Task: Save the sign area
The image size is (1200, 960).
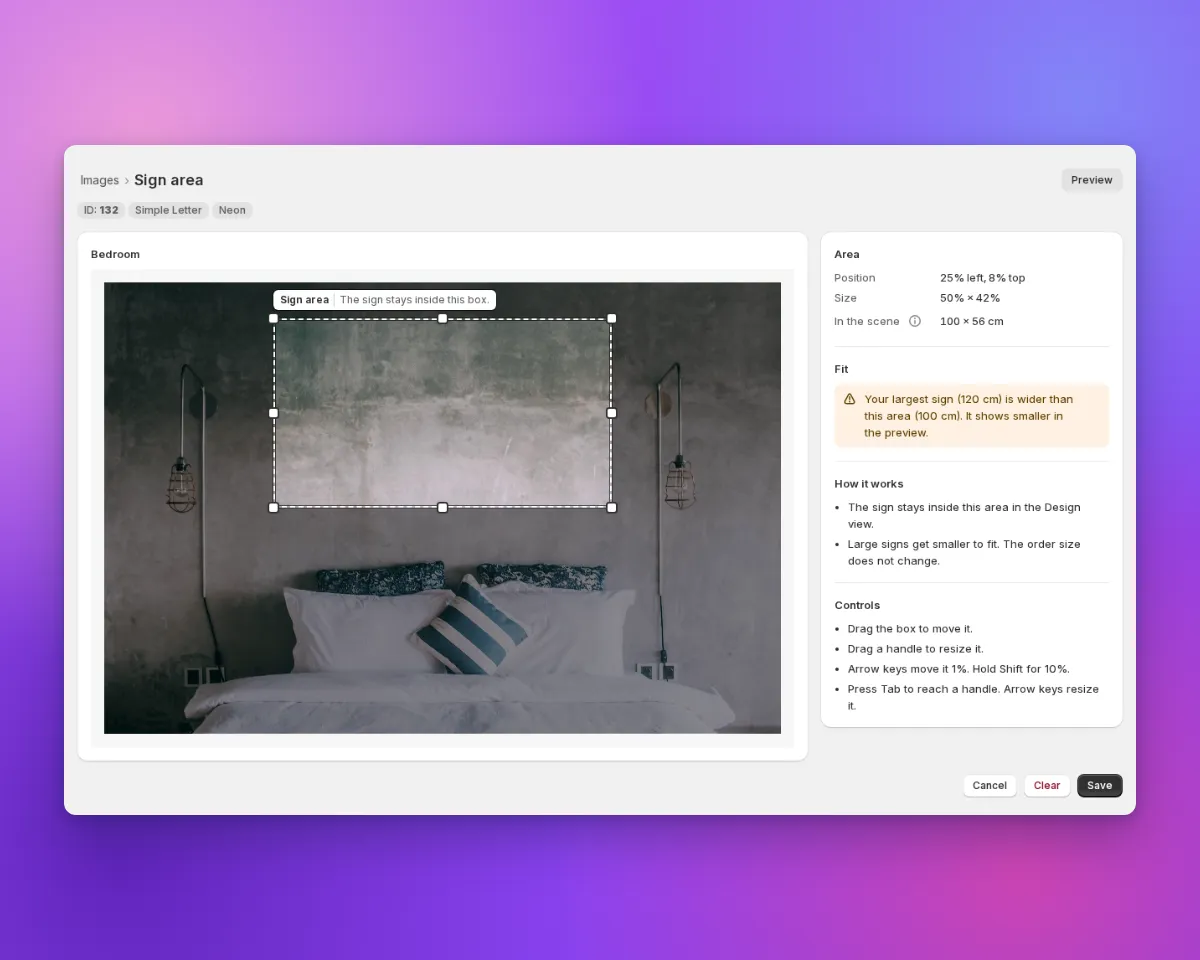Action: coord(1100,786)
